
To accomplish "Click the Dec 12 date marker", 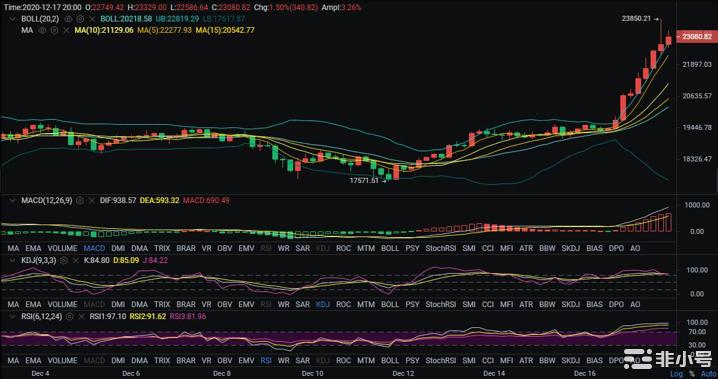I will tap(403, 374).
